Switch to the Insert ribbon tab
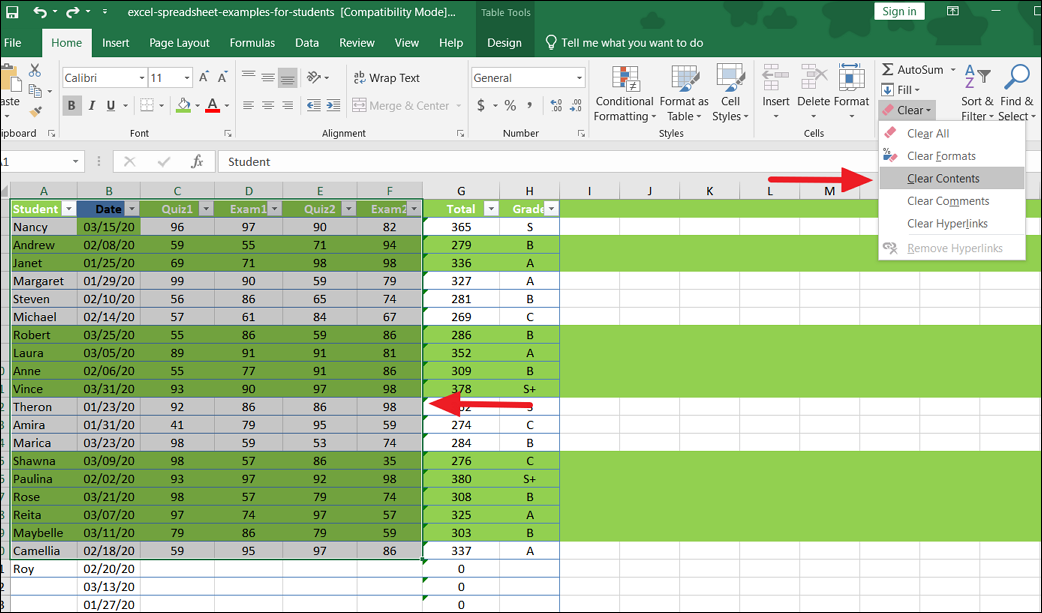 pyautogui.click(x=116, y=43)
